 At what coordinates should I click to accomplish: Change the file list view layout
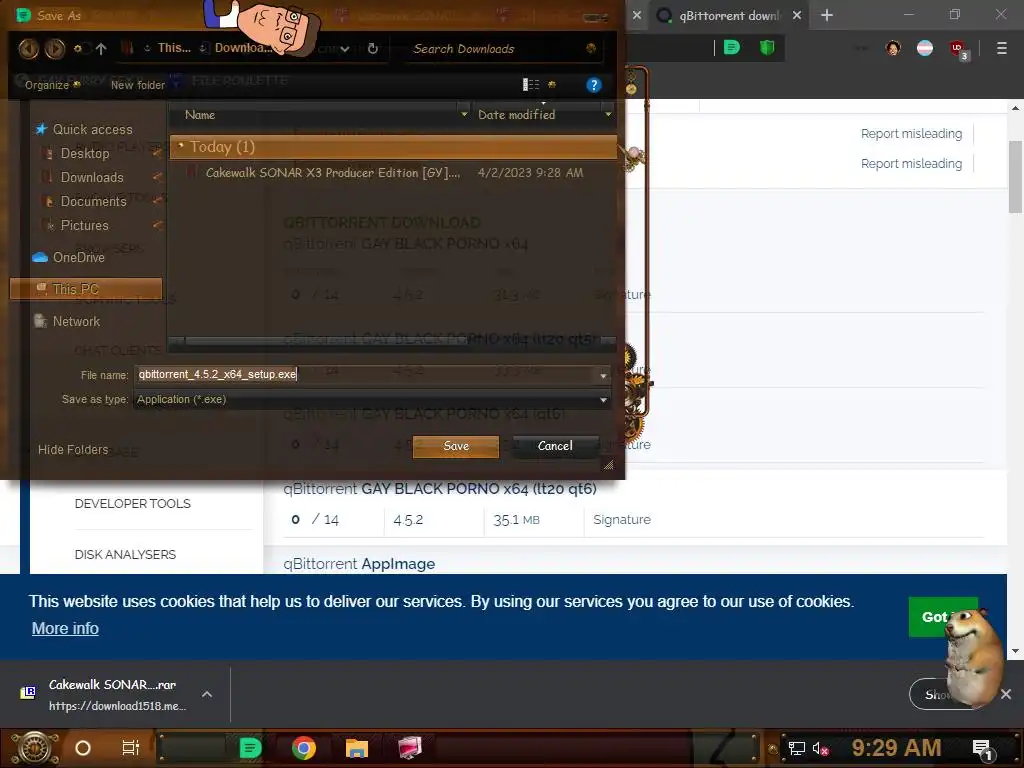pyautogui.click(x=531, y=84)
